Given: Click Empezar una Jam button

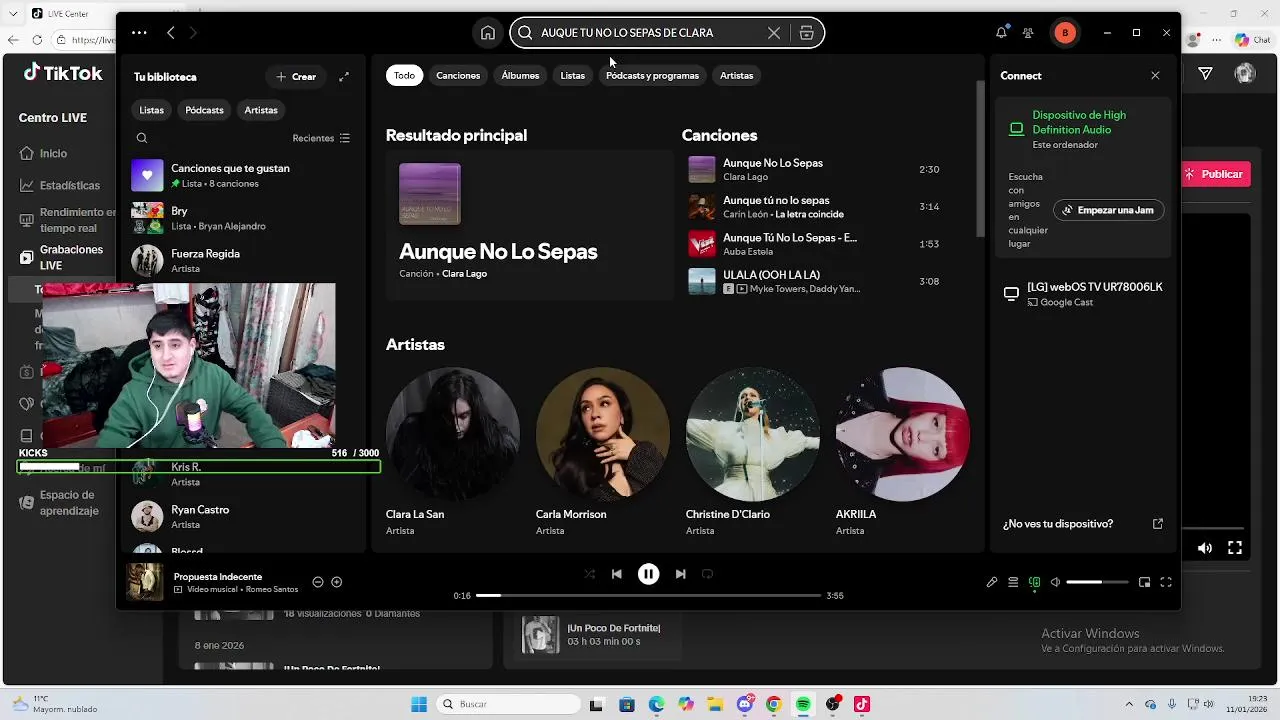Looking at the screenshot, I should pos(1108,211).
